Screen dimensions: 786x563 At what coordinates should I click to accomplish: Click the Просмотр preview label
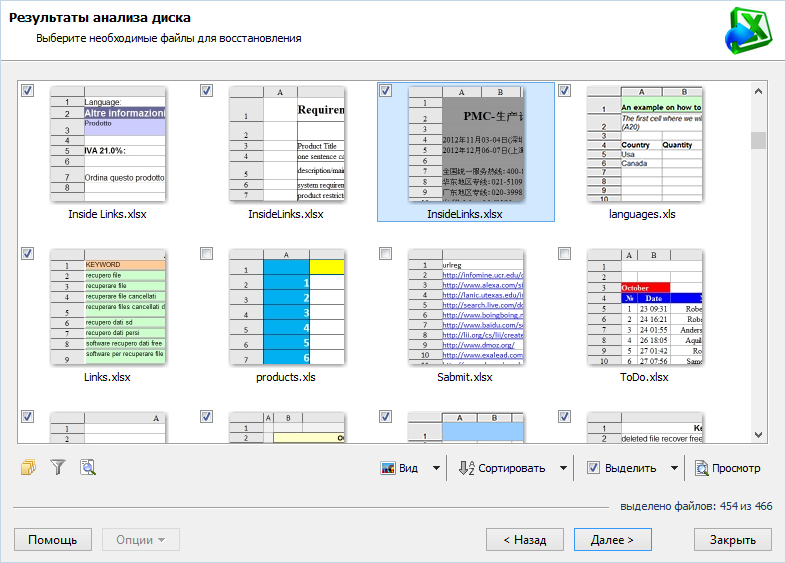736,468
